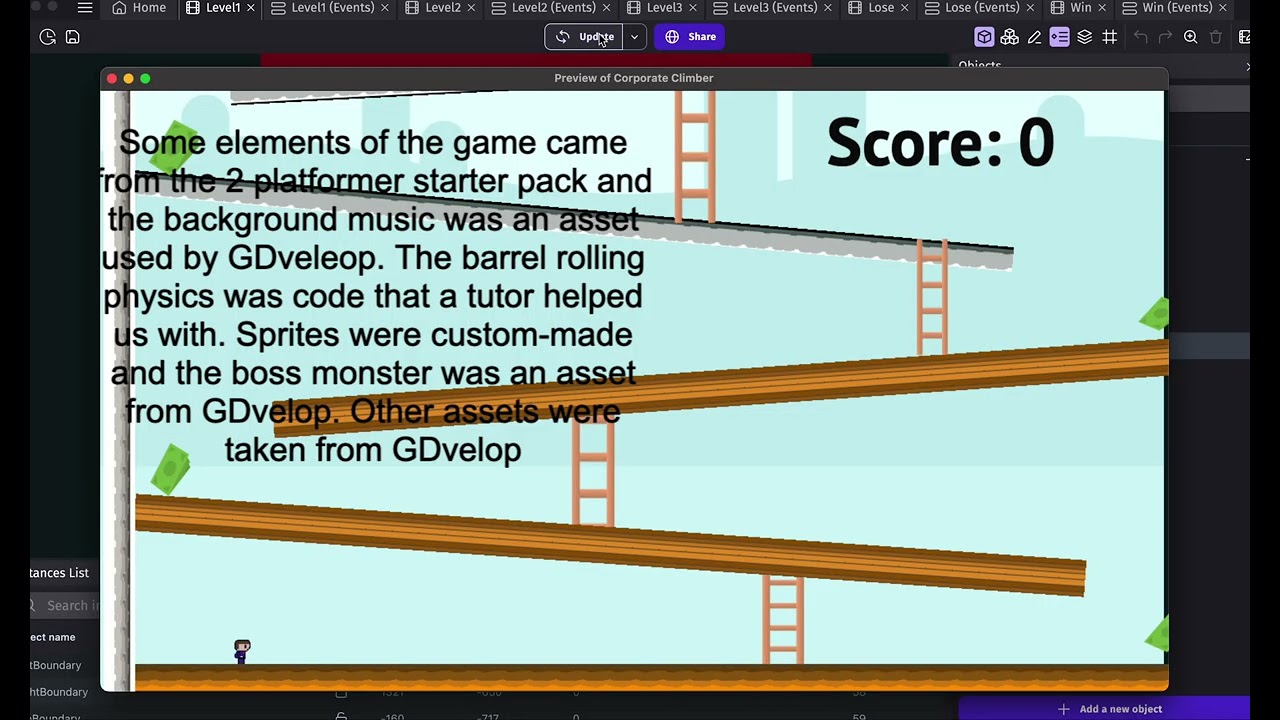
Task: Click the Share button
Action: click(x=691, y=37)
